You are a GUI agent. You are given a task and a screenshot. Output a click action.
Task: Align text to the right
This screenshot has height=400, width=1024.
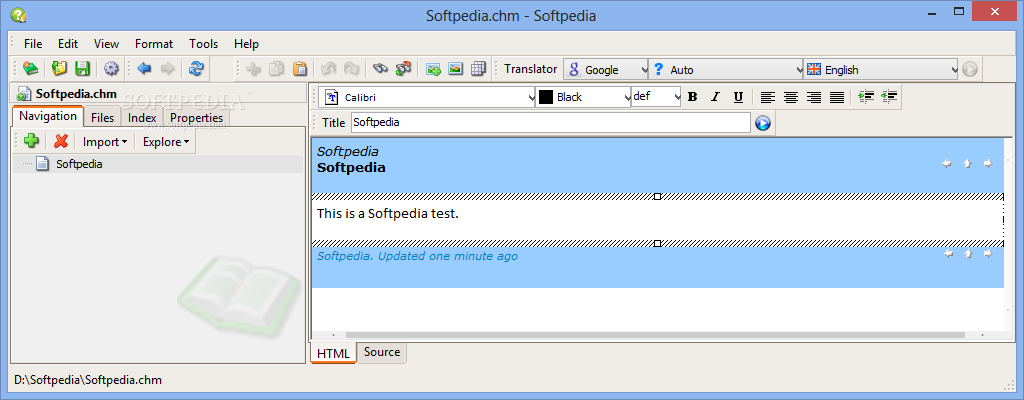pos(814,97)
